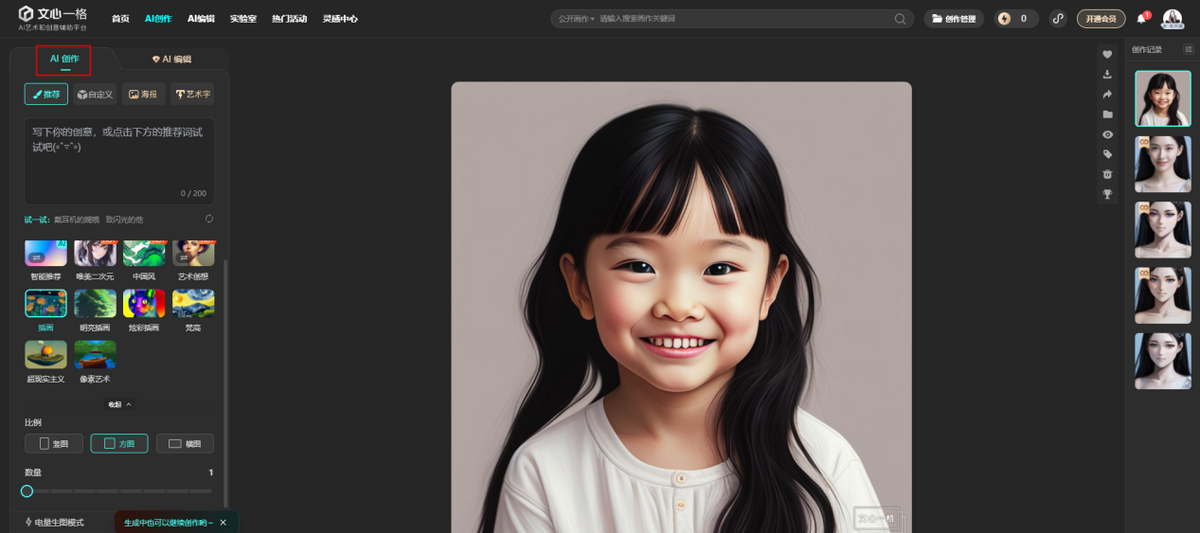Save the image to a folder via the sidebar folder icon
This screenshot has width=1200, height=533.
pos(1107,114)
